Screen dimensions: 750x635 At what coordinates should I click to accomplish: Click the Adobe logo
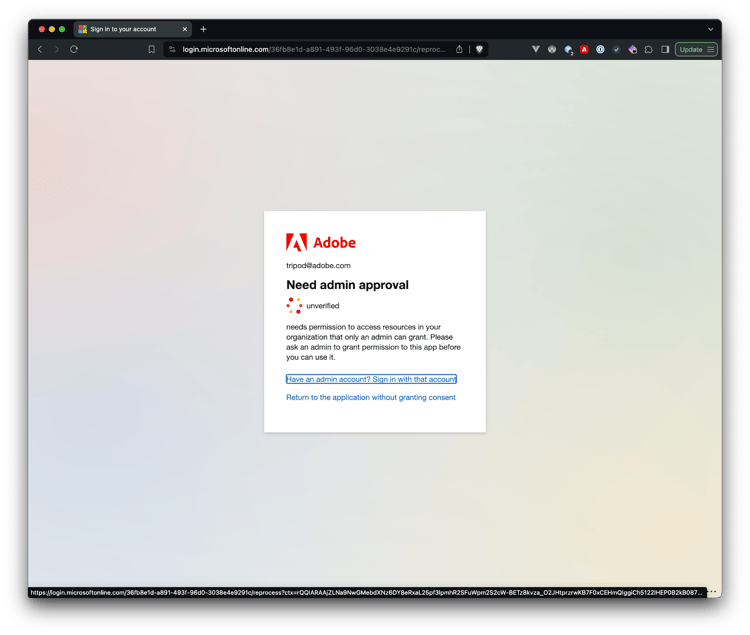(x=320, y=242)
